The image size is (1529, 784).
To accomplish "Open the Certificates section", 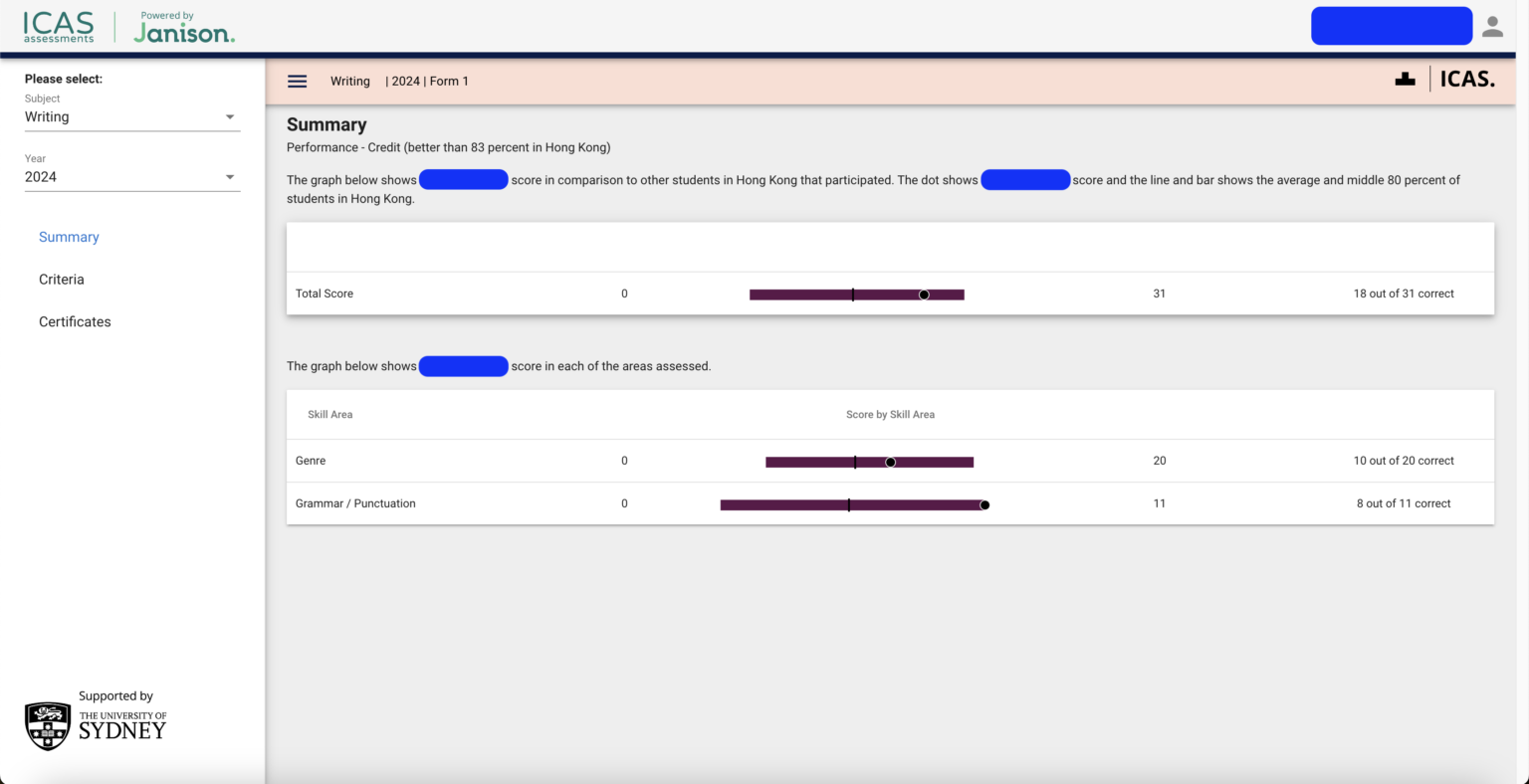I will pos(75,322).
